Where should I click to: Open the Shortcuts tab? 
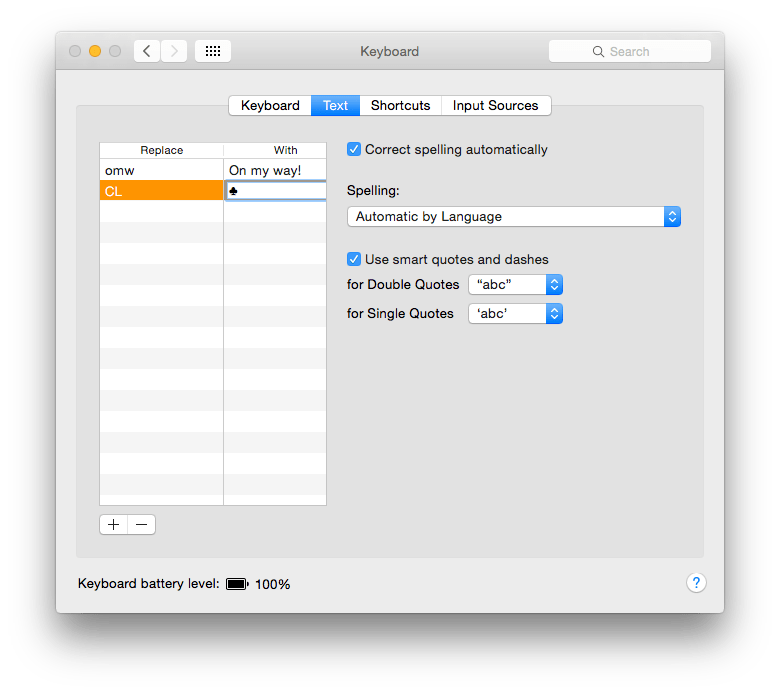tap(400, 105)
